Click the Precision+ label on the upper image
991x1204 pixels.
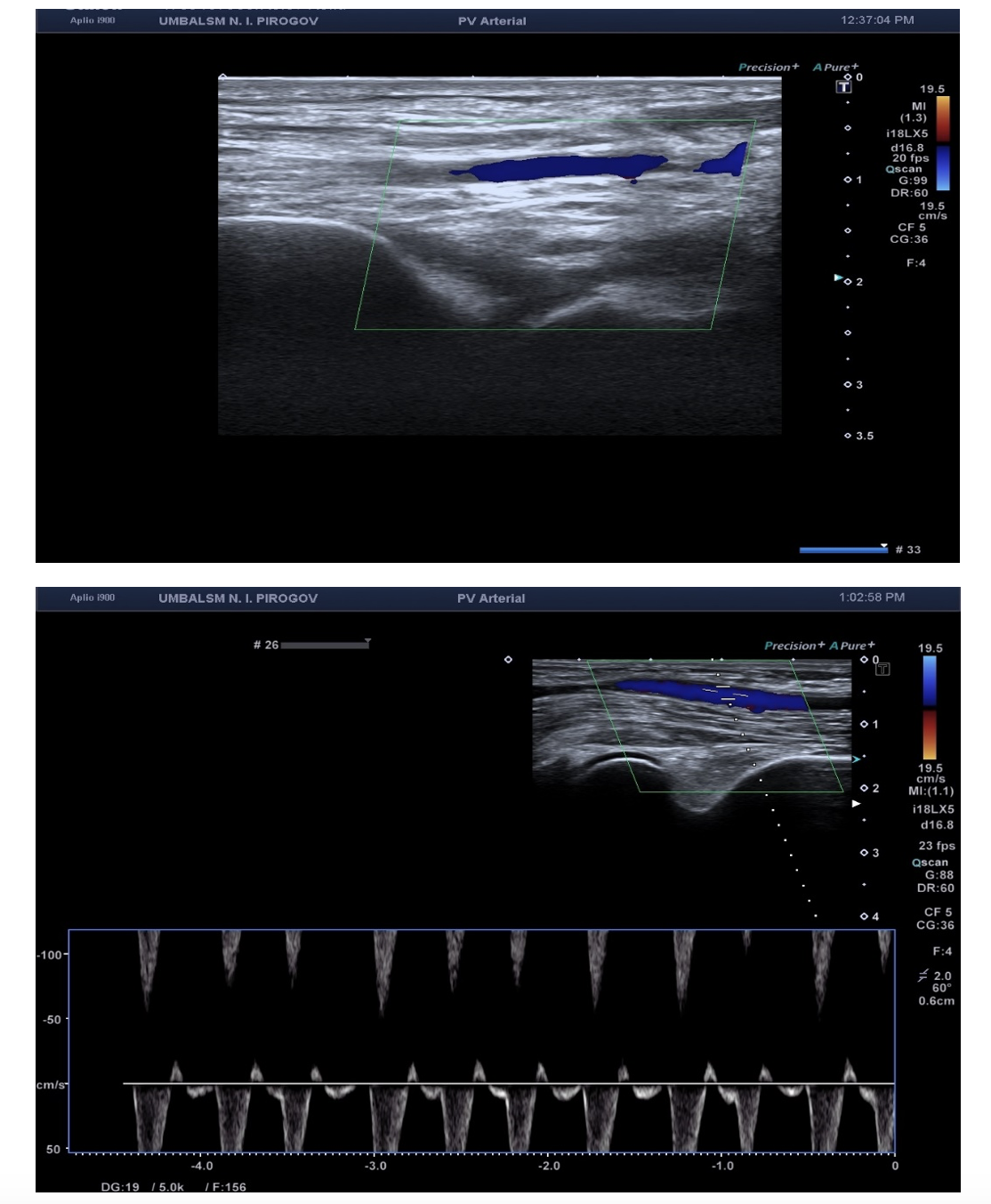coord(768,68)
